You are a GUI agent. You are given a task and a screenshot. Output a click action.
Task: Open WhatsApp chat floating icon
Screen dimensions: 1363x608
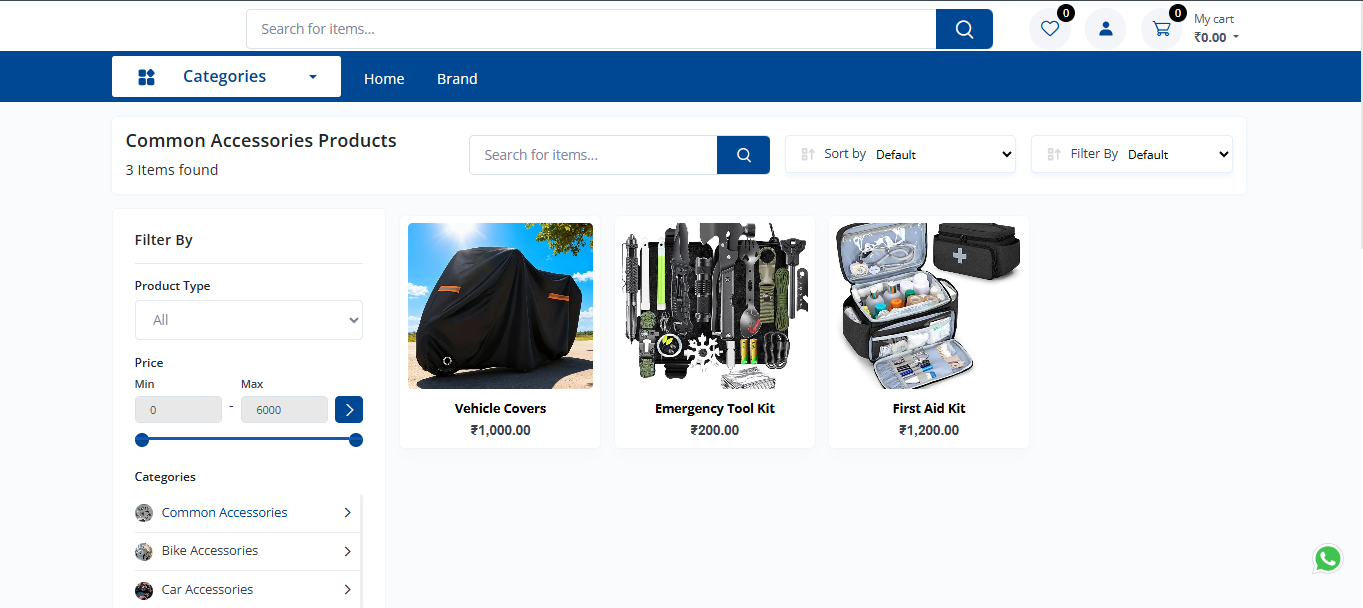[1327, 559]
